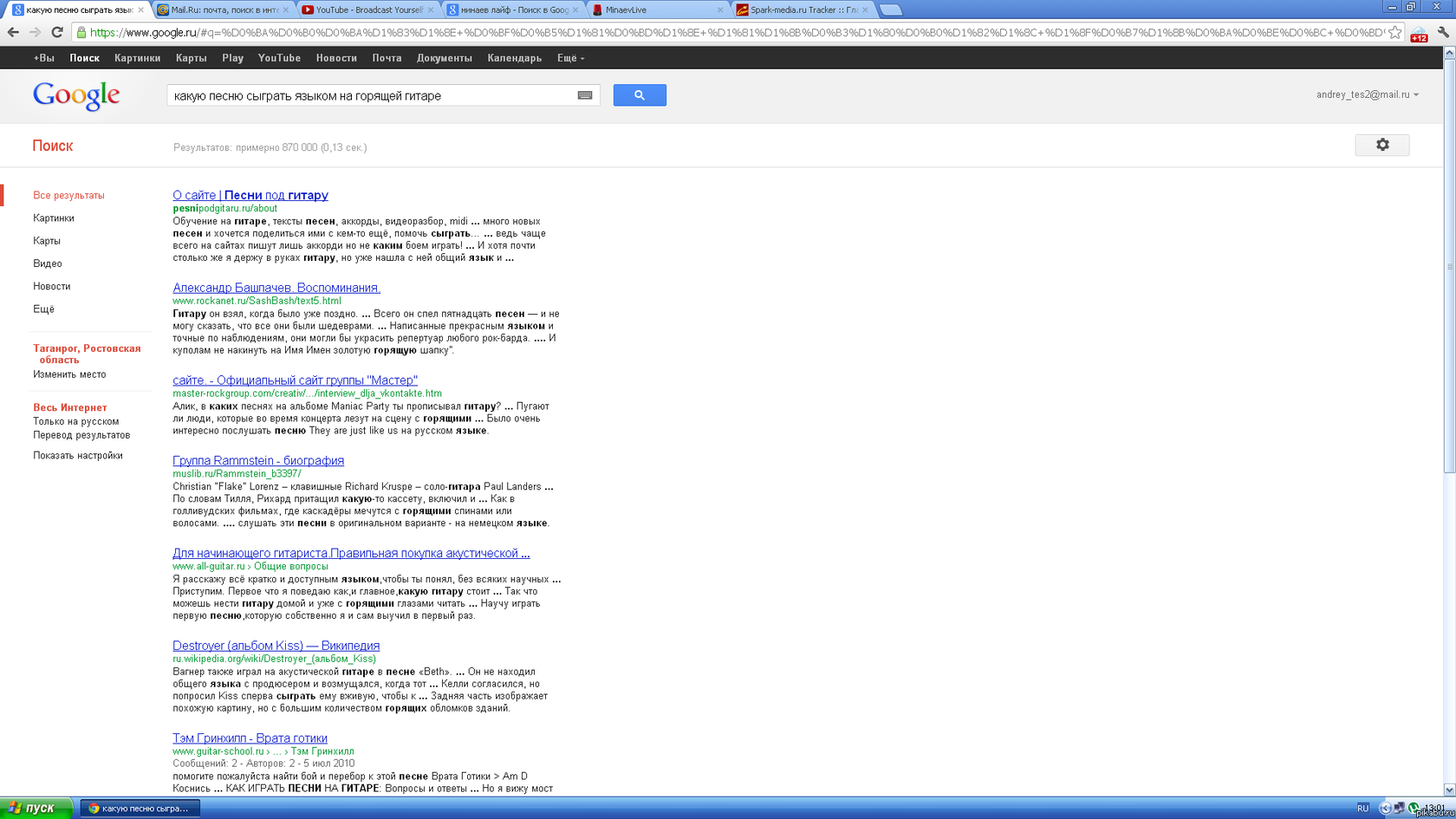Open search settings gear button
The width and height of the screenshot is (1456, 819).
[x=1381, y=145]
